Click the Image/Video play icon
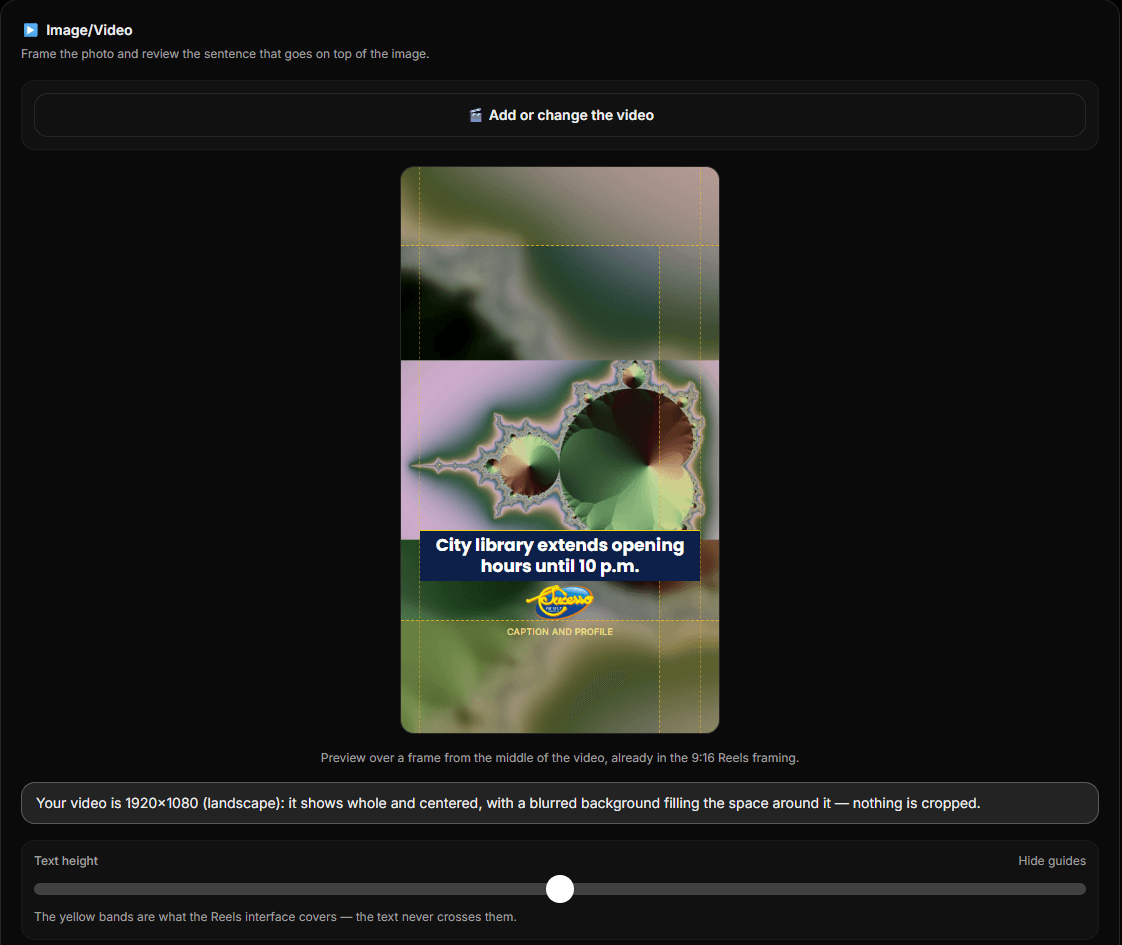1122x945 pixels. (30, 30)
